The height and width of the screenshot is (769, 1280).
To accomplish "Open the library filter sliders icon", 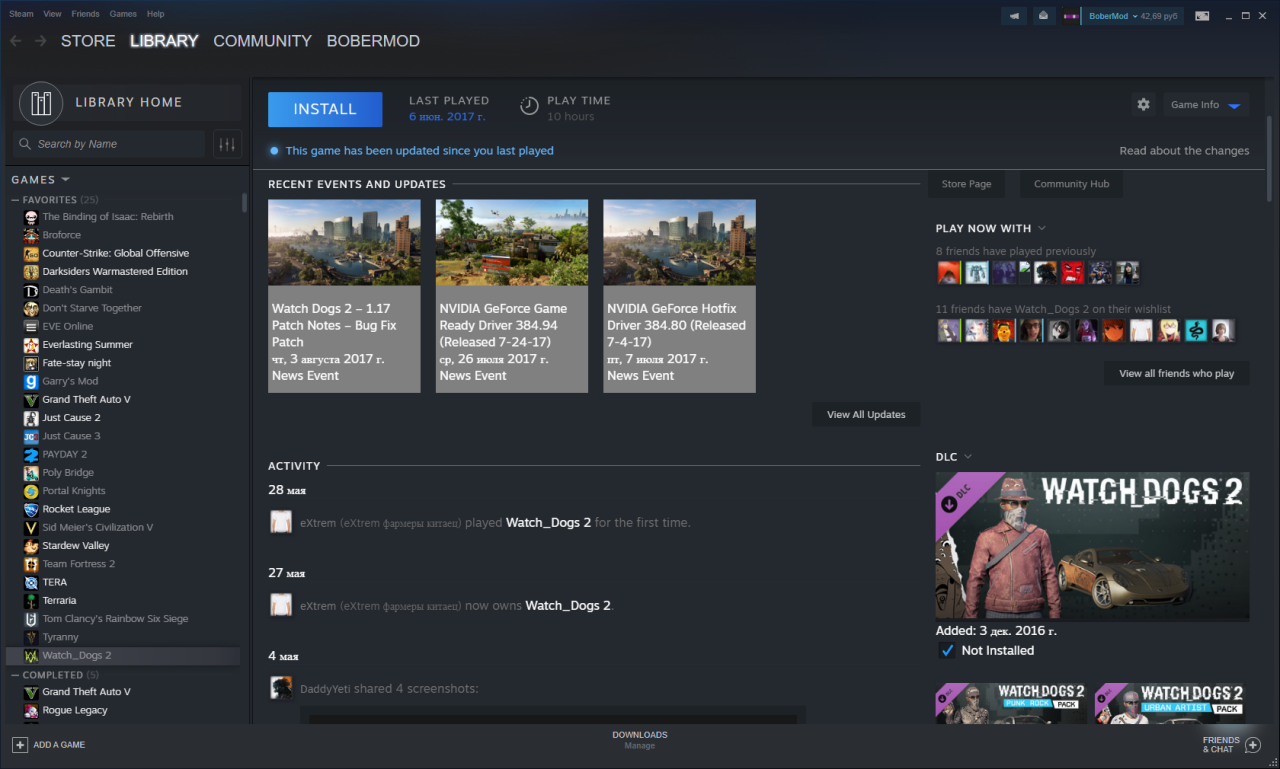I will click(227, 144).
